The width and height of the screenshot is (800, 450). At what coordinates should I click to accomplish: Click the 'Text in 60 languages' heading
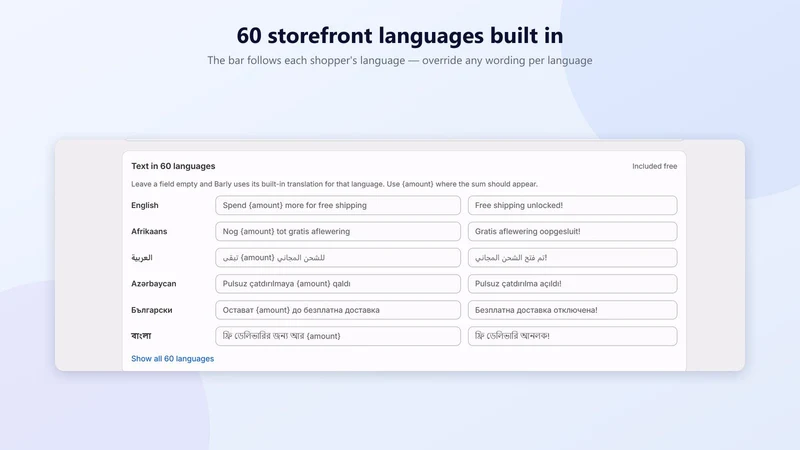[173, 166]
